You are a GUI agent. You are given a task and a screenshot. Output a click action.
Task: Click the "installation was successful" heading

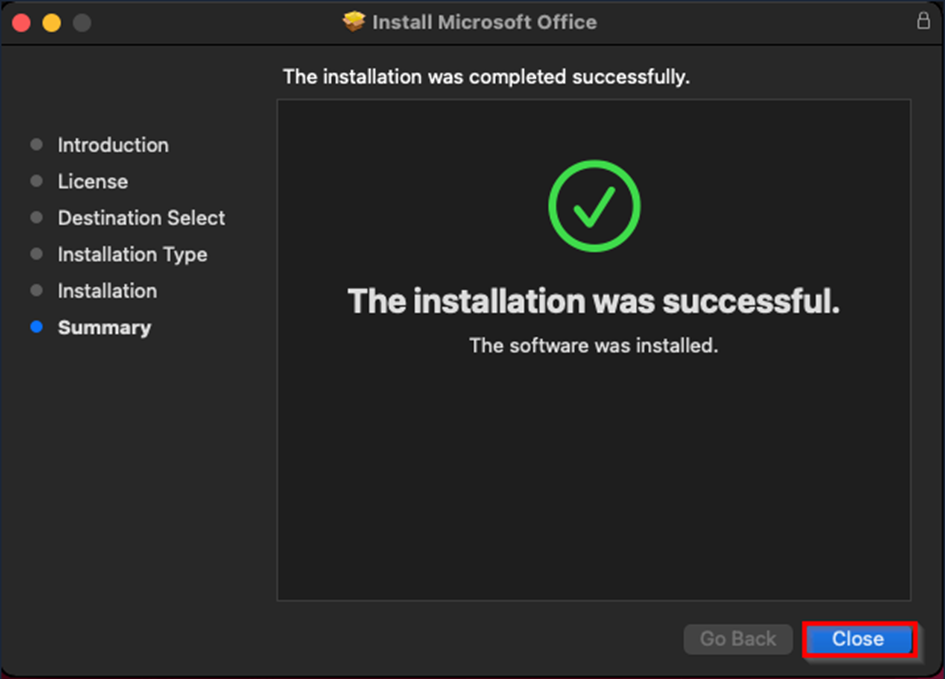tap(594, 301)
